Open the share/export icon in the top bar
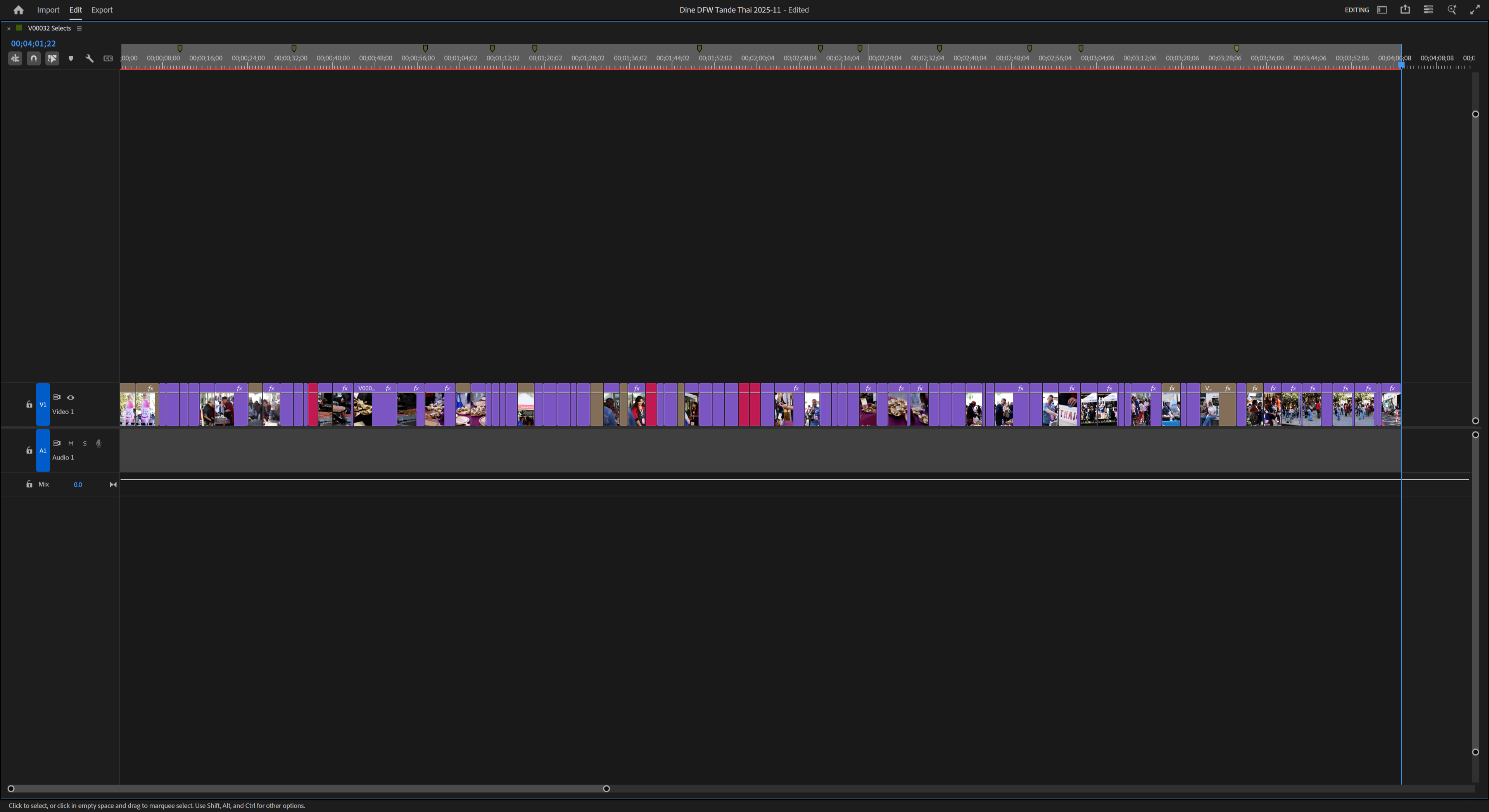This screenshot has height=812, width=1489. click(1405, 10)
